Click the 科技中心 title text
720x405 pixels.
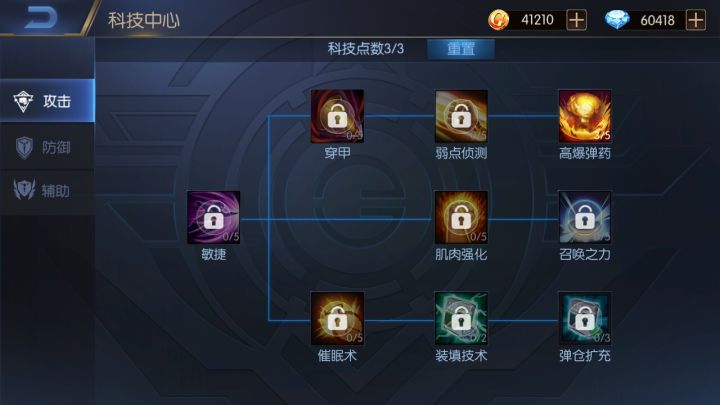pos(144,20)
